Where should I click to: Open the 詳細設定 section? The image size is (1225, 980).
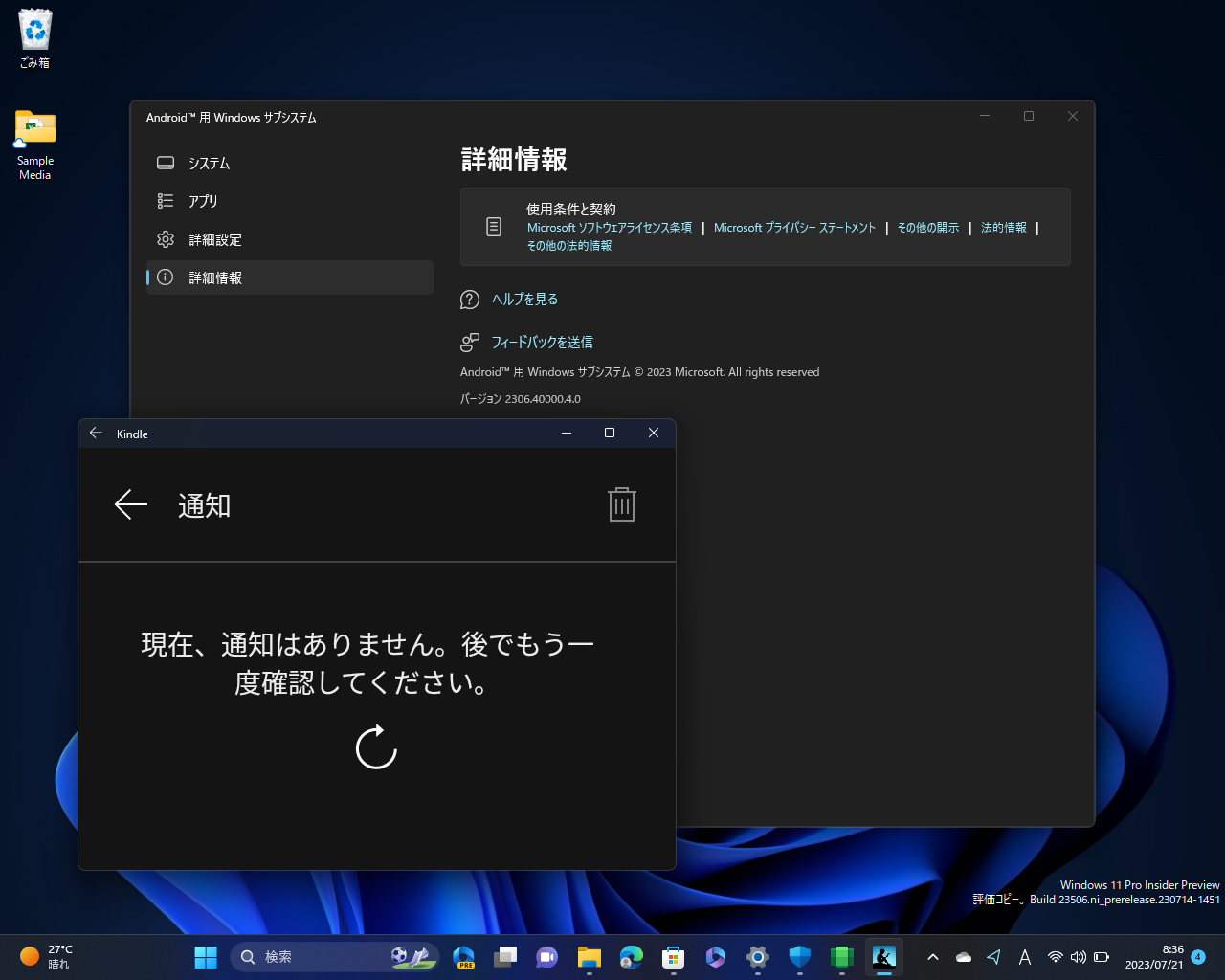point(215,239)
